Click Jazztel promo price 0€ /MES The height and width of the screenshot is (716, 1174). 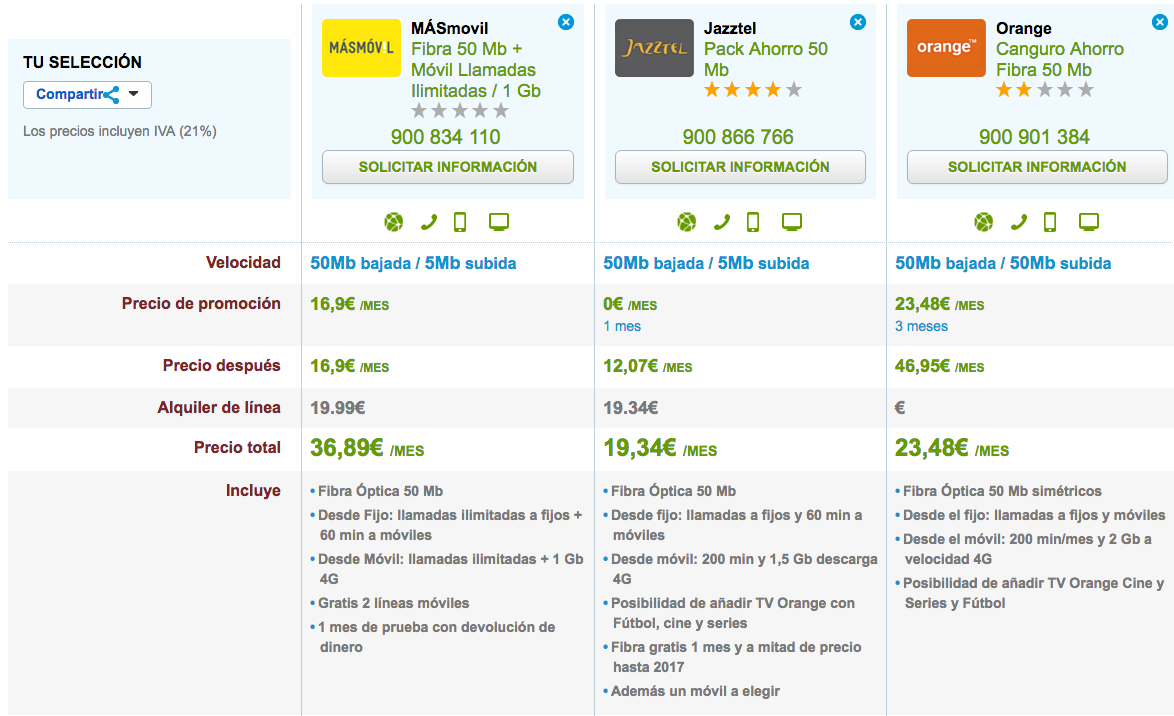coord(630,304)
